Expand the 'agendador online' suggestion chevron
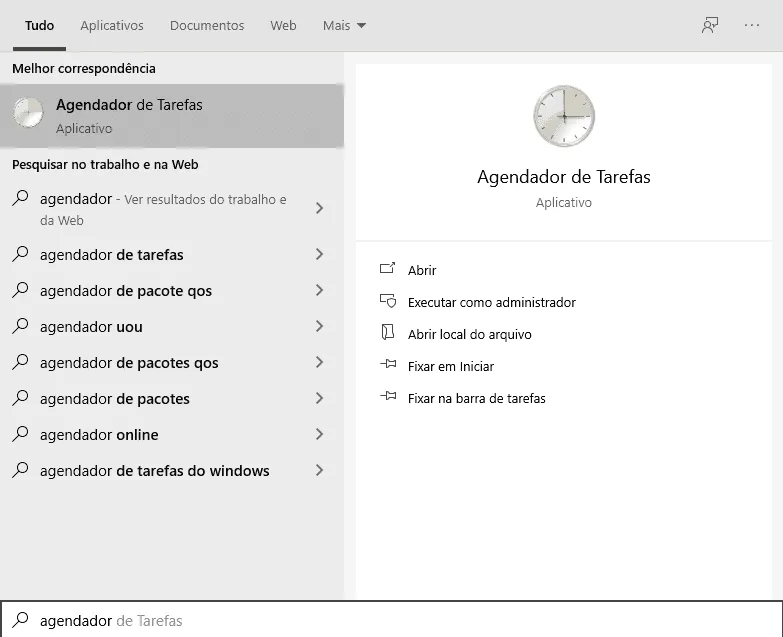Image resolution: width=783 pixels, height=637 pixels. pyautogui.click(x=320, y=434)
